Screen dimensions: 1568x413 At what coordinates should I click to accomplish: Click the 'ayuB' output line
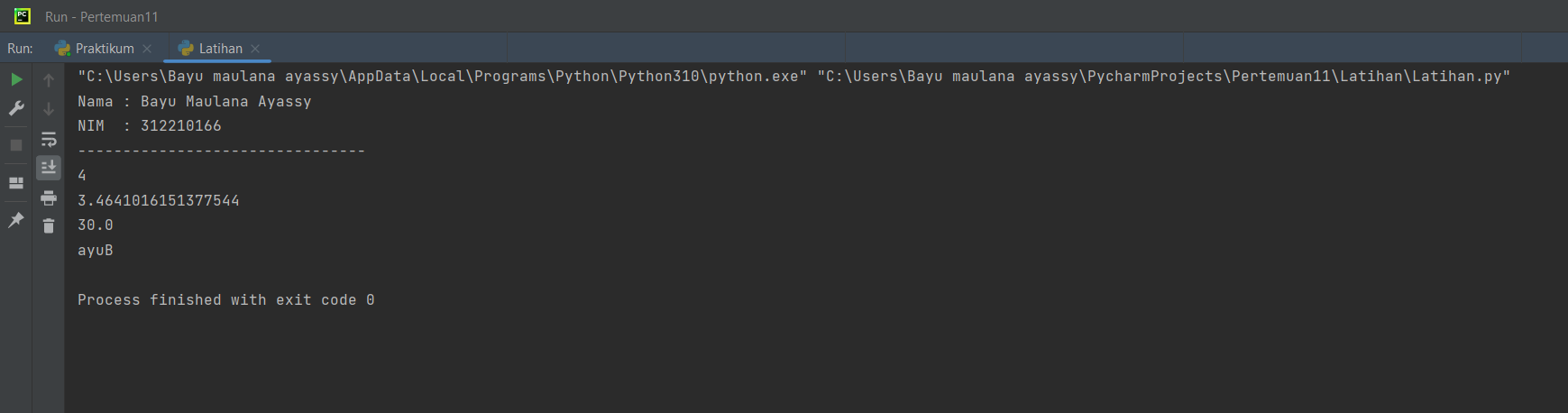96,251
